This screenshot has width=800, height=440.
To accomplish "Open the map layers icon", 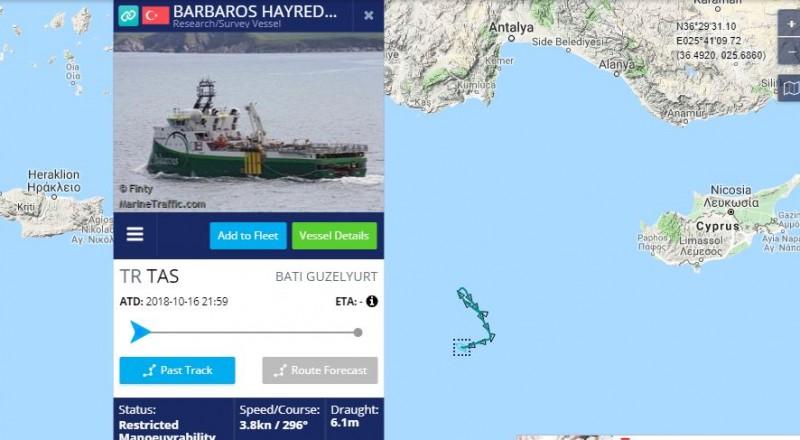I will pyautogui.click(x=790, y=88).
